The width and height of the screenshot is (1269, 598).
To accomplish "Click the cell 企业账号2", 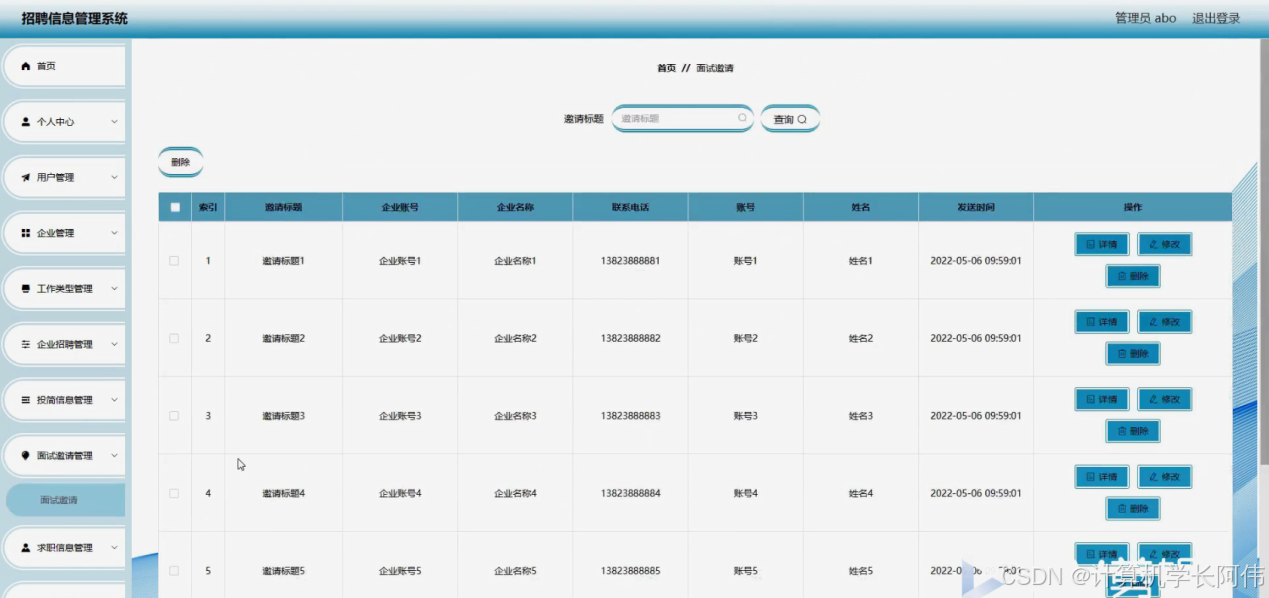I will click(x=400, y=338).
